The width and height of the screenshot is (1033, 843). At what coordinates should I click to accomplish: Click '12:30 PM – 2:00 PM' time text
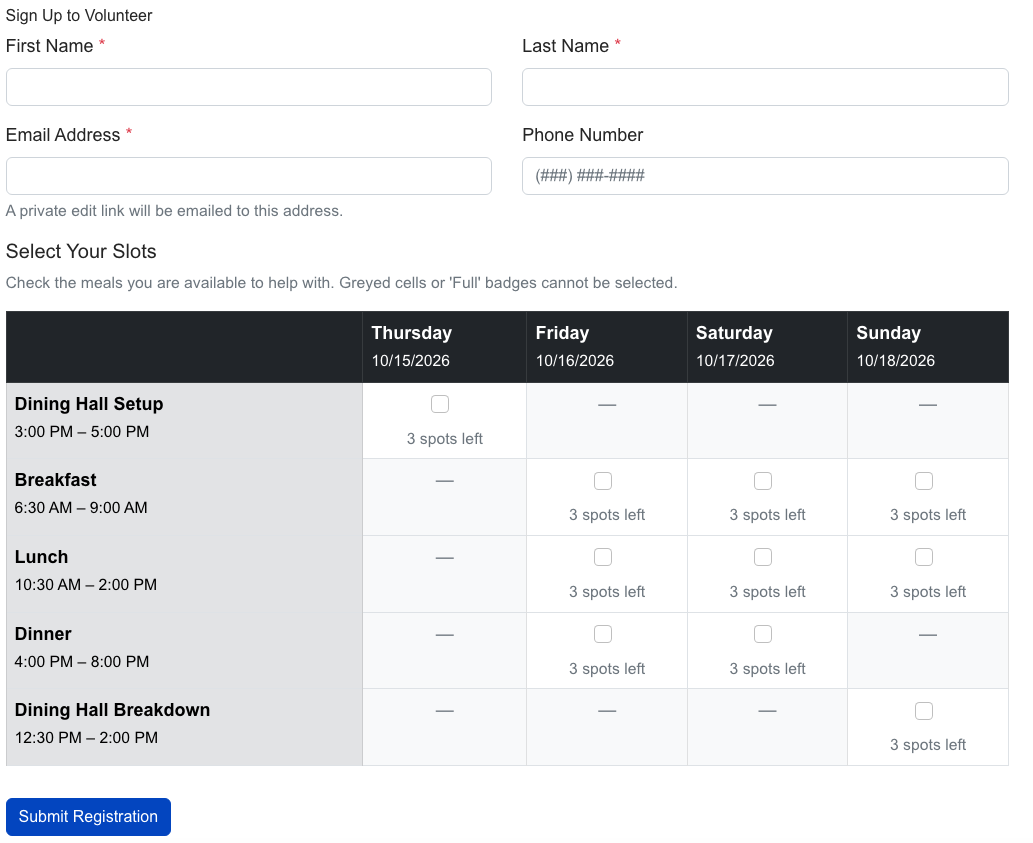click(86, 738)
